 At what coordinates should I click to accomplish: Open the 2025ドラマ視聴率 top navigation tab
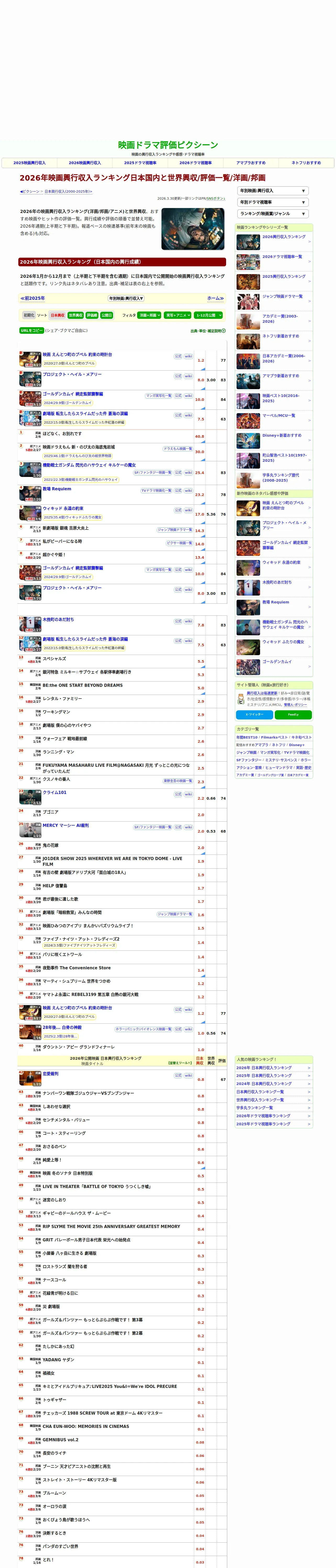tap(140, 163)
